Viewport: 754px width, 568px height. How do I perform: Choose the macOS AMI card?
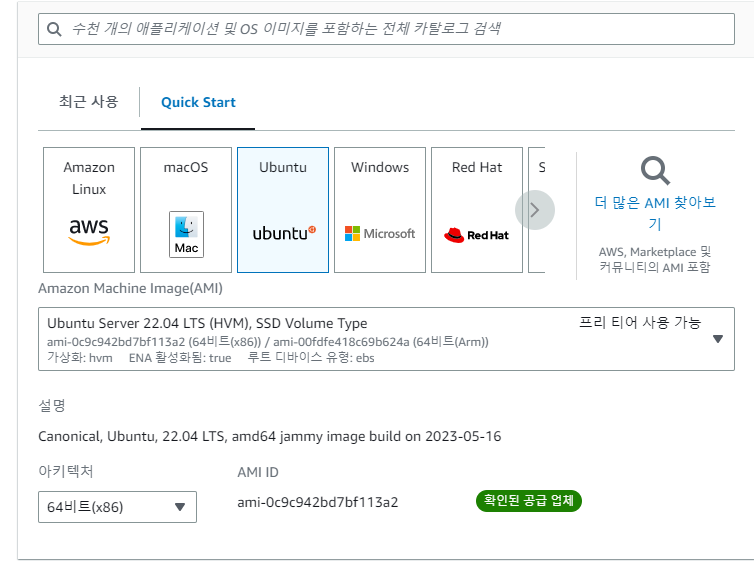pyautogui.click(x=186, y=210)
